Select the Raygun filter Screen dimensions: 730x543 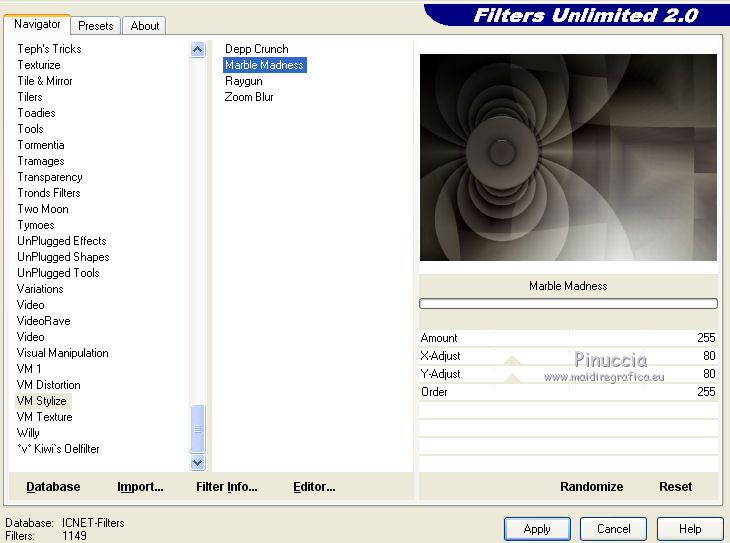click(243, 81)
